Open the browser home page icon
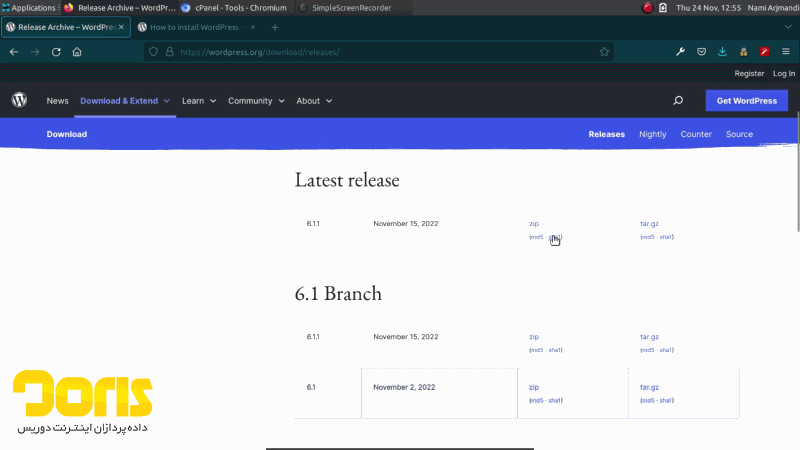Image resolution: width=800 pixels, height=450 pixels. [77, 52]
